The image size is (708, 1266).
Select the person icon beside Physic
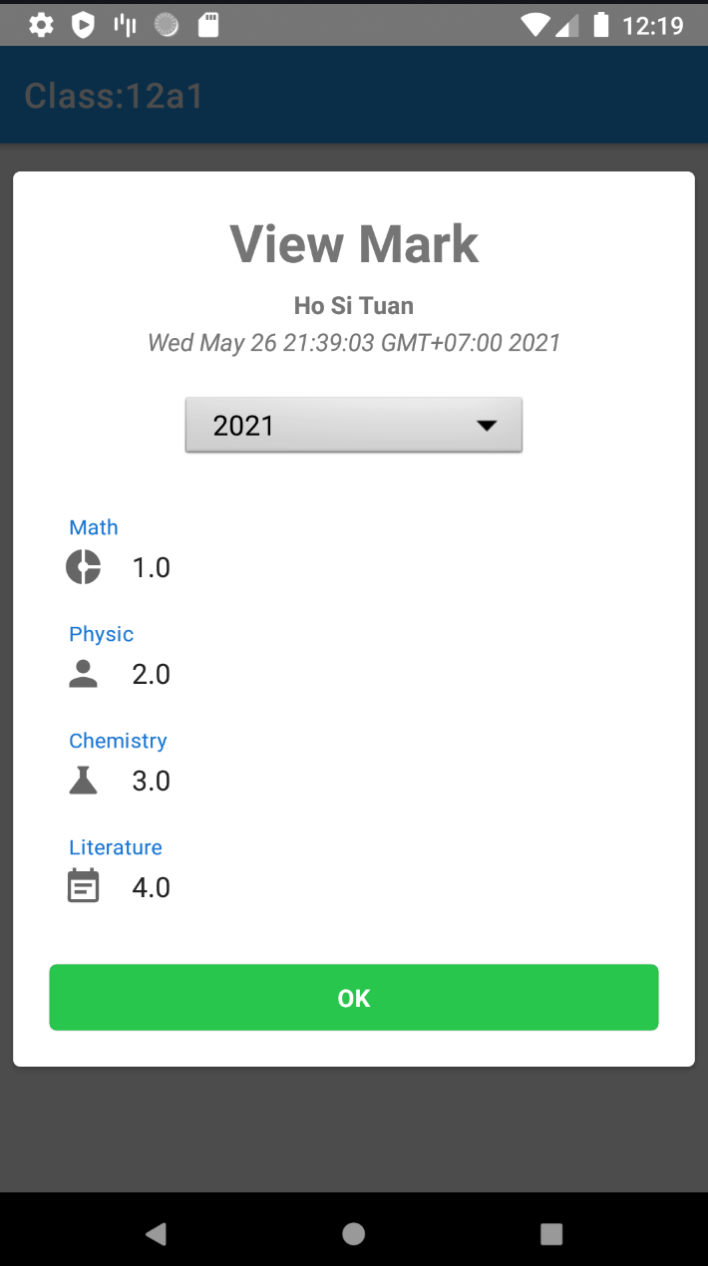pos(83,673)
